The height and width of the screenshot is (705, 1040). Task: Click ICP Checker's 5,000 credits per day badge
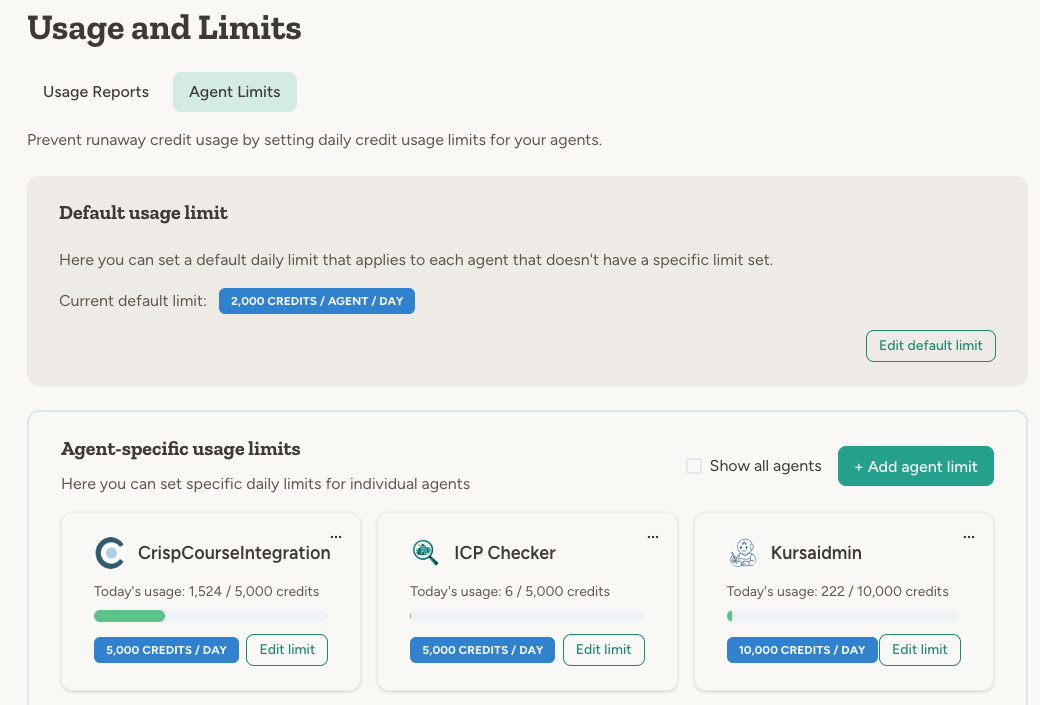coord(482,650)
